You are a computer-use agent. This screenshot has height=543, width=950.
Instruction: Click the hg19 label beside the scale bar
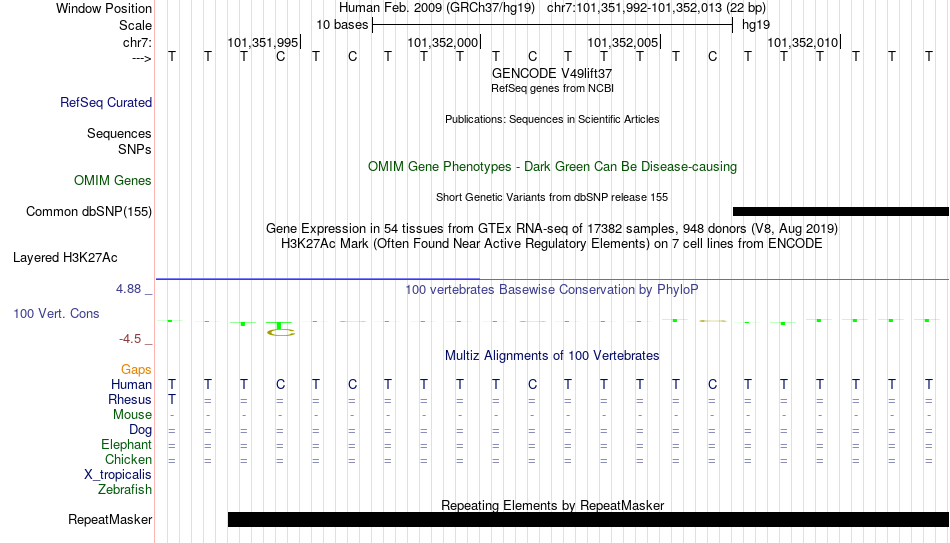(x=756, y=25)
